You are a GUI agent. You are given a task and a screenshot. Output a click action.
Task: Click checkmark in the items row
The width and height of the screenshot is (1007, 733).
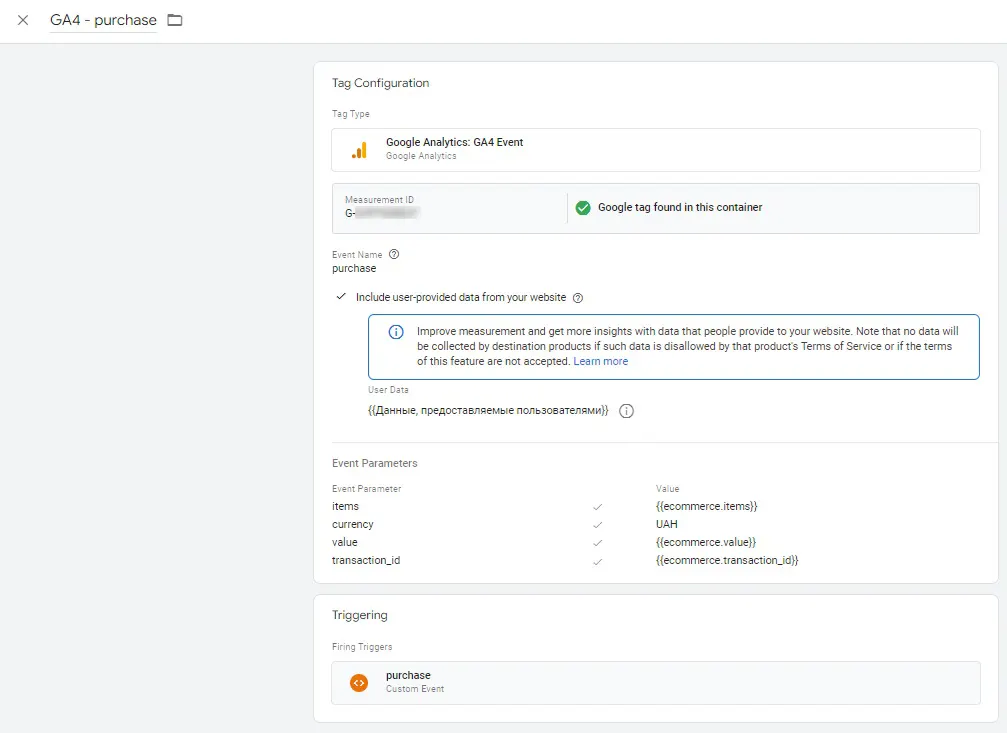pos(597,507)
